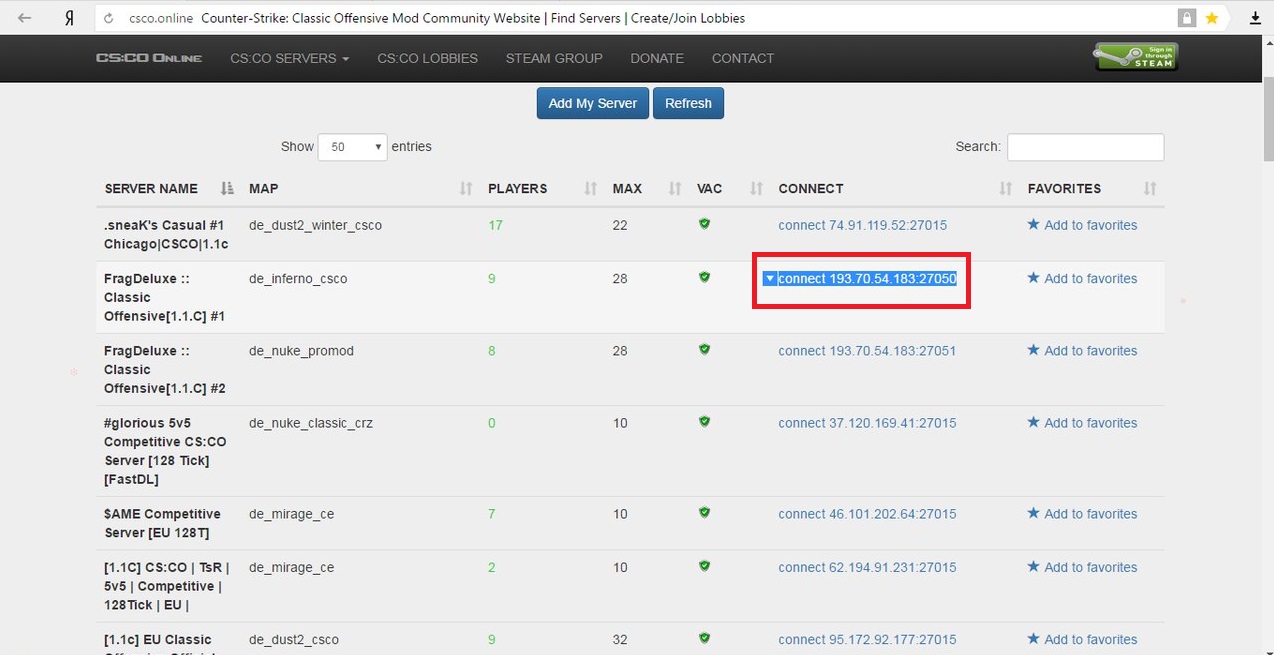Click the SERVER NAME column header

coord(151,188)
